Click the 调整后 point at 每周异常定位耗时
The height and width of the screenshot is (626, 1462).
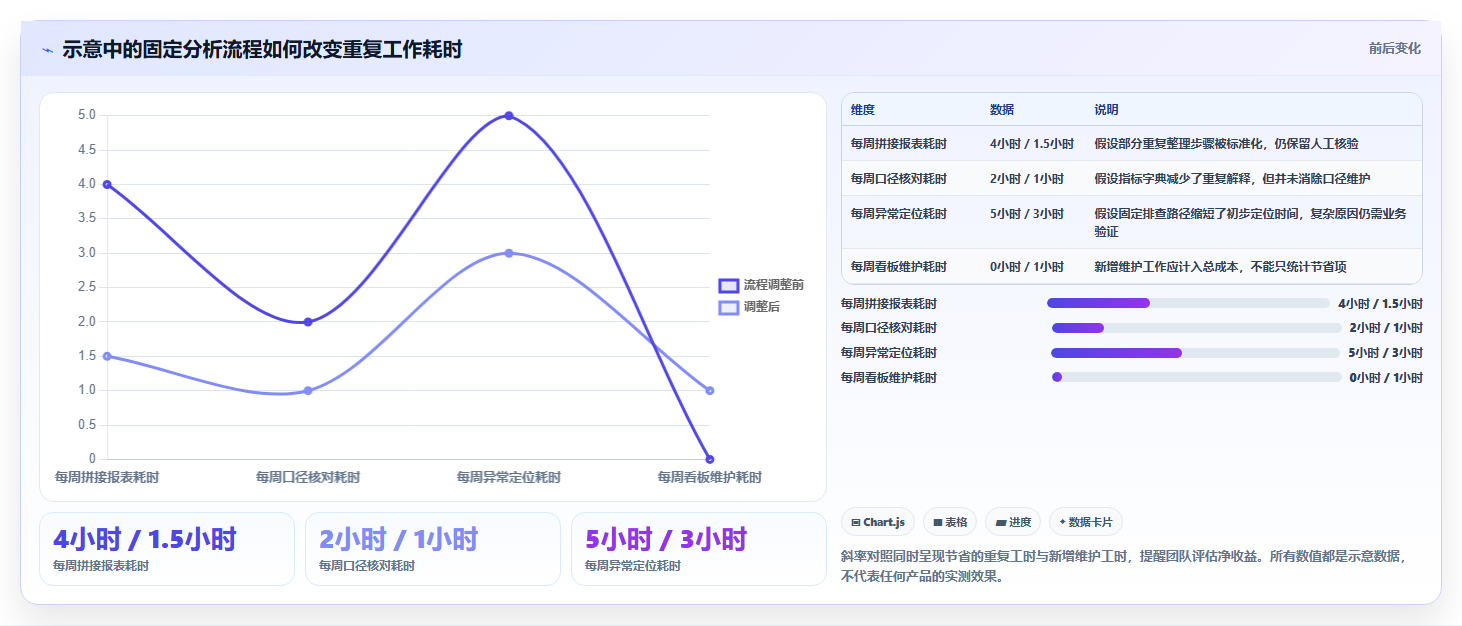point(509,253)
